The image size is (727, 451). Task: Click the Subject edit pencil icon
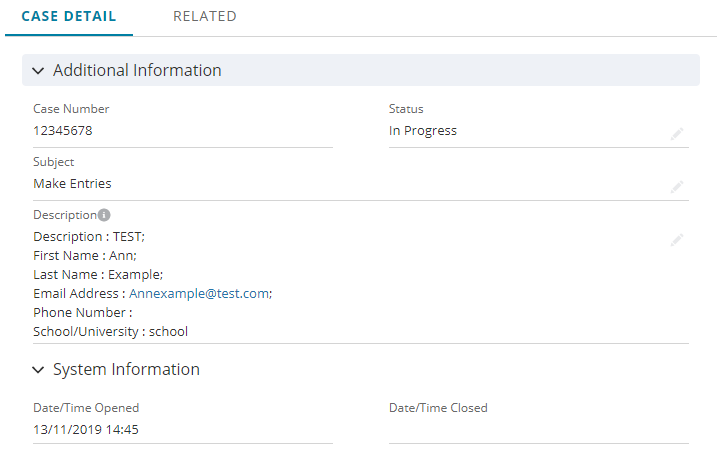pos(677,186)
